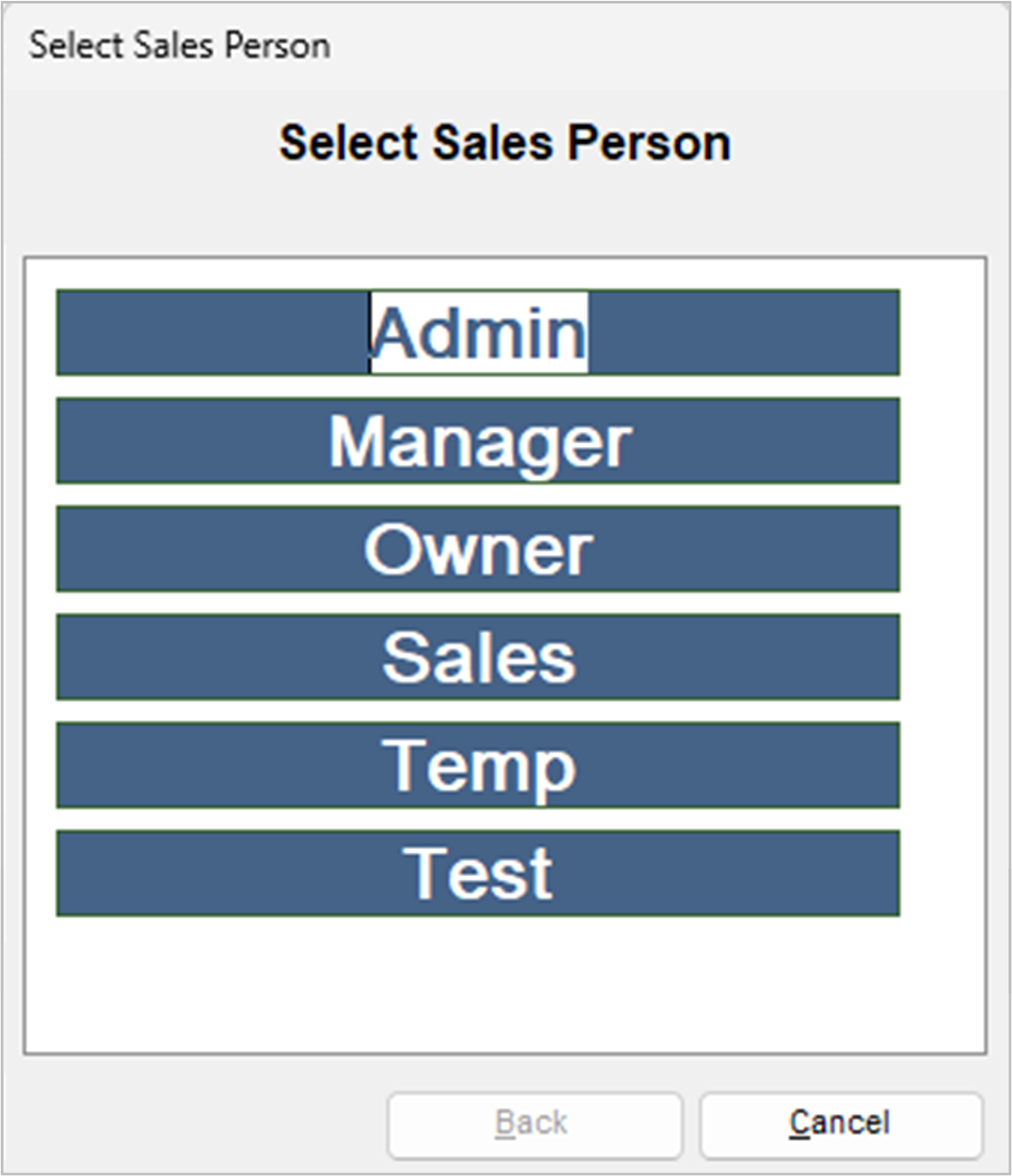Screen dimensions: 1012x1176
Task: Click the highlighted Admin text label
Action: click(x=479, y=333)
